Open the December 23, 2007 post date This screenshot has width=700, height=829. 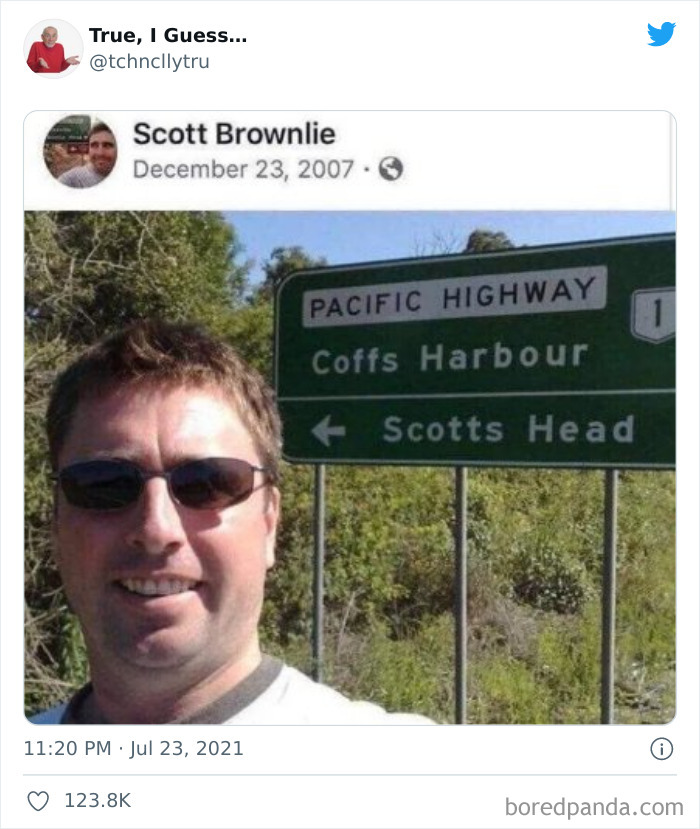pos(243,170)
